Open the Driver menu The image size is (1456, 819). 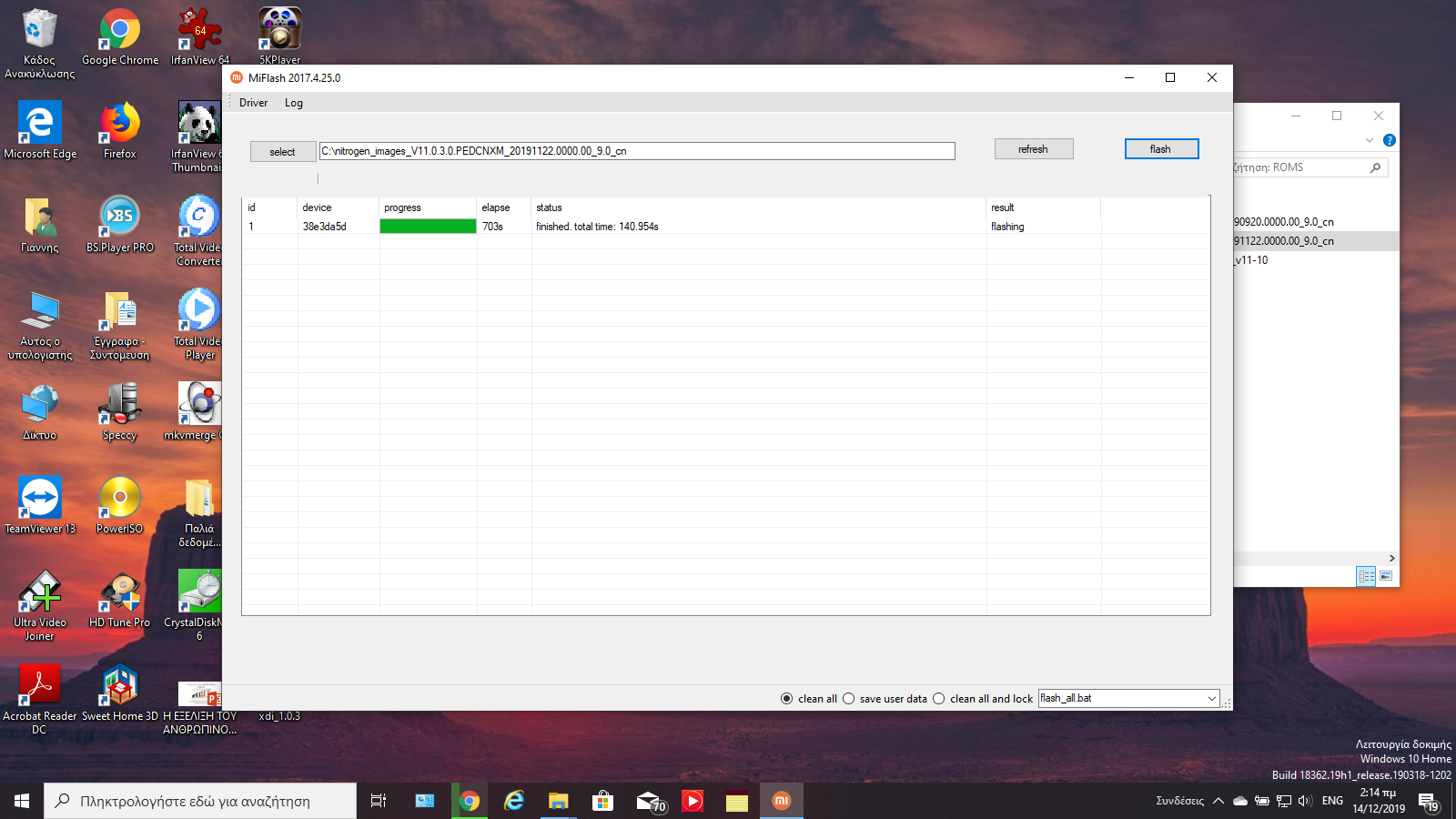coord(253,103)
